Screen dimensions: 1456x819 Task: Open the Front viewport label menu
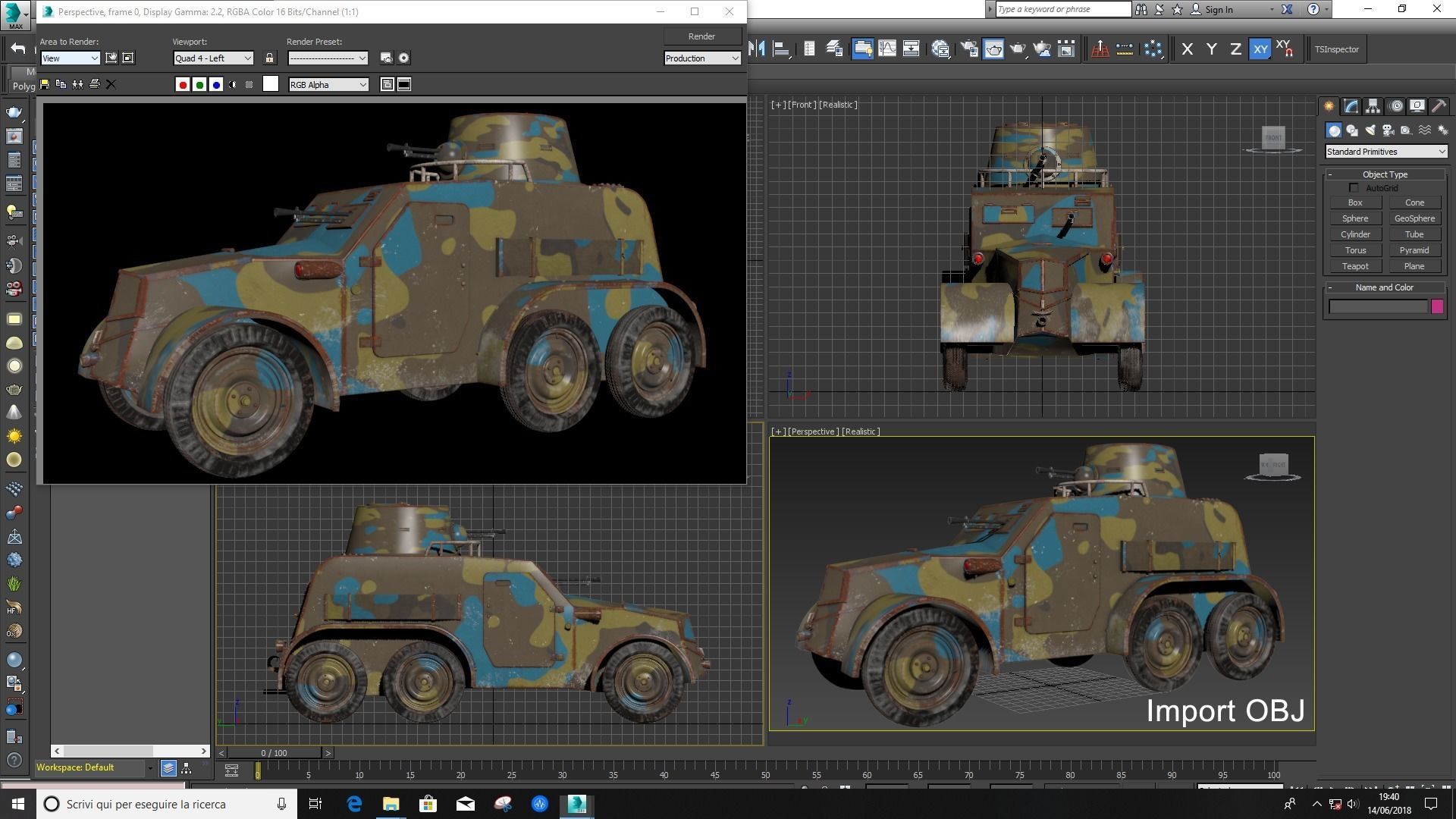point(802,105)
